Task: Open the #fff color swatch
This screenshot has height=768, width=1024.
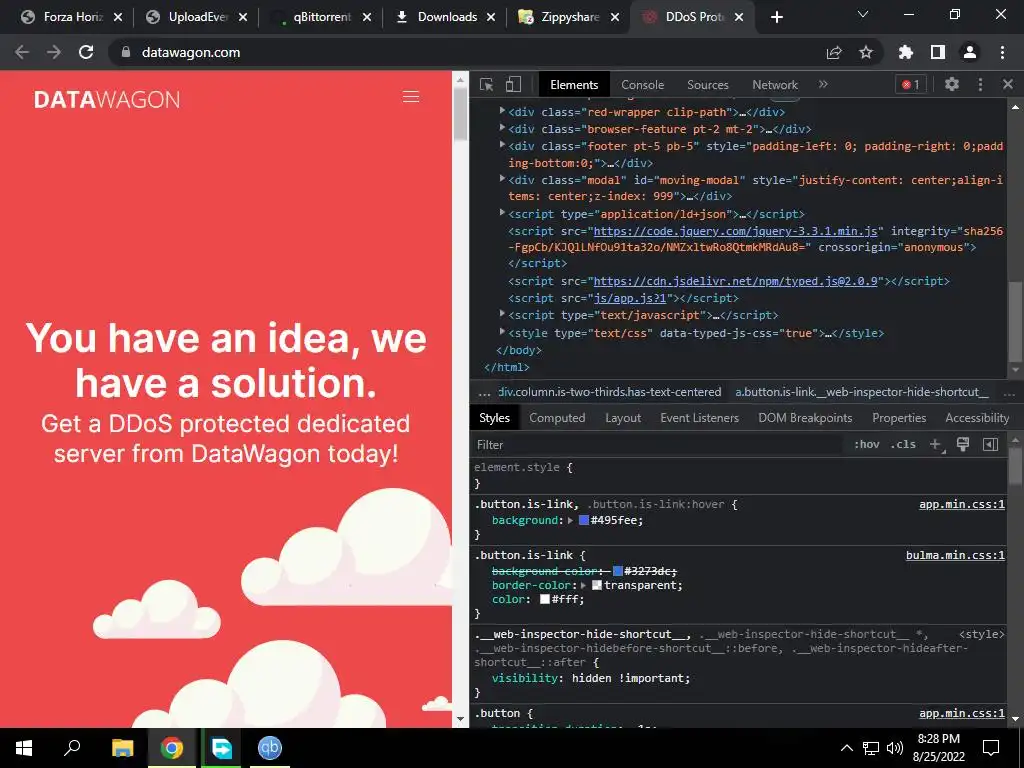Action: [x=545, y=600]
